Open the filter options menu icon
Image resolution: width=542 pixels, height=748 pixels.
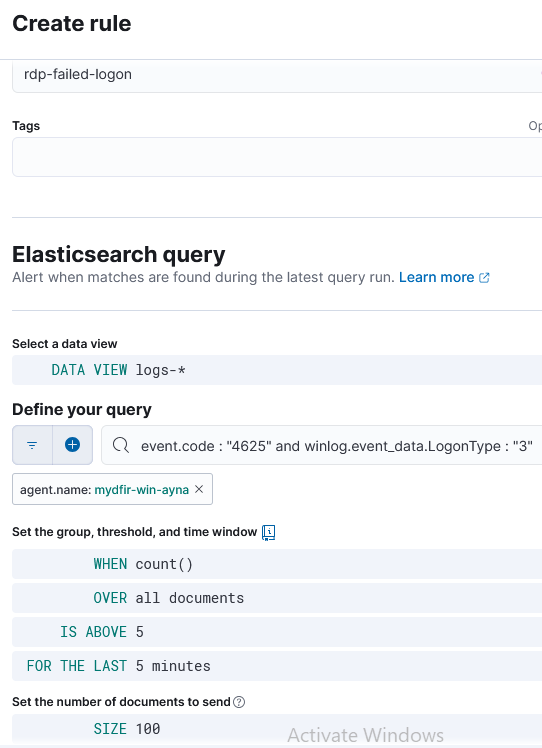32,445
